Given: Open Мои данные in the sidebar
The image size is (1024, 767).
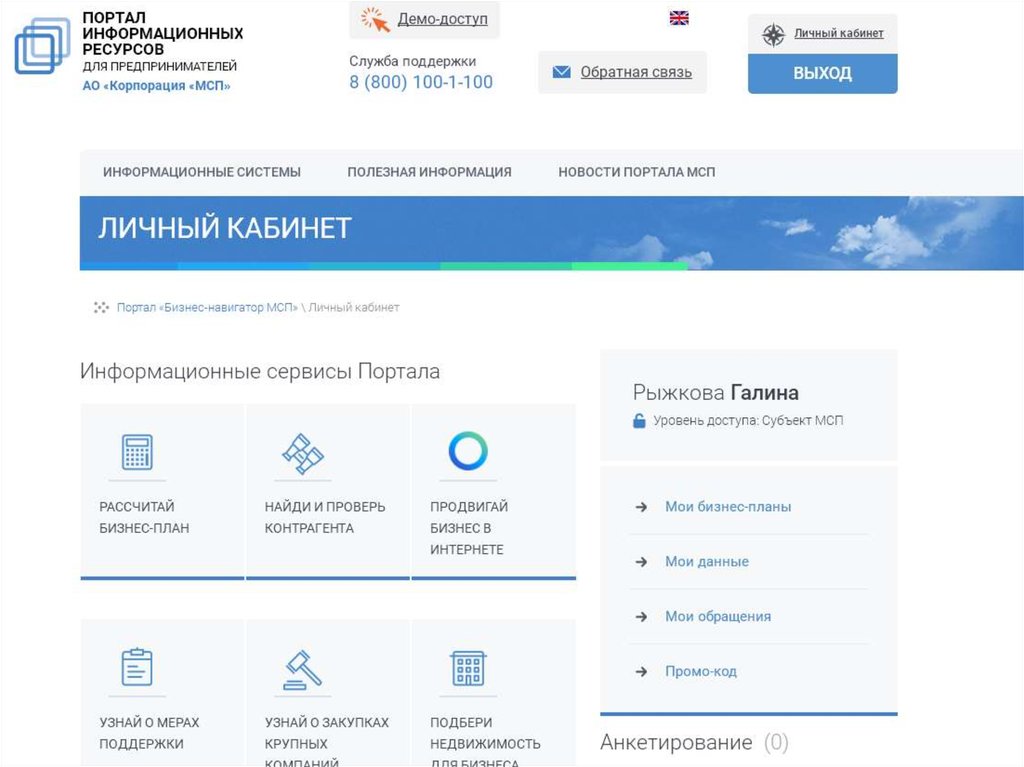Looking at the screenshot, I should (x=706, y=562).
